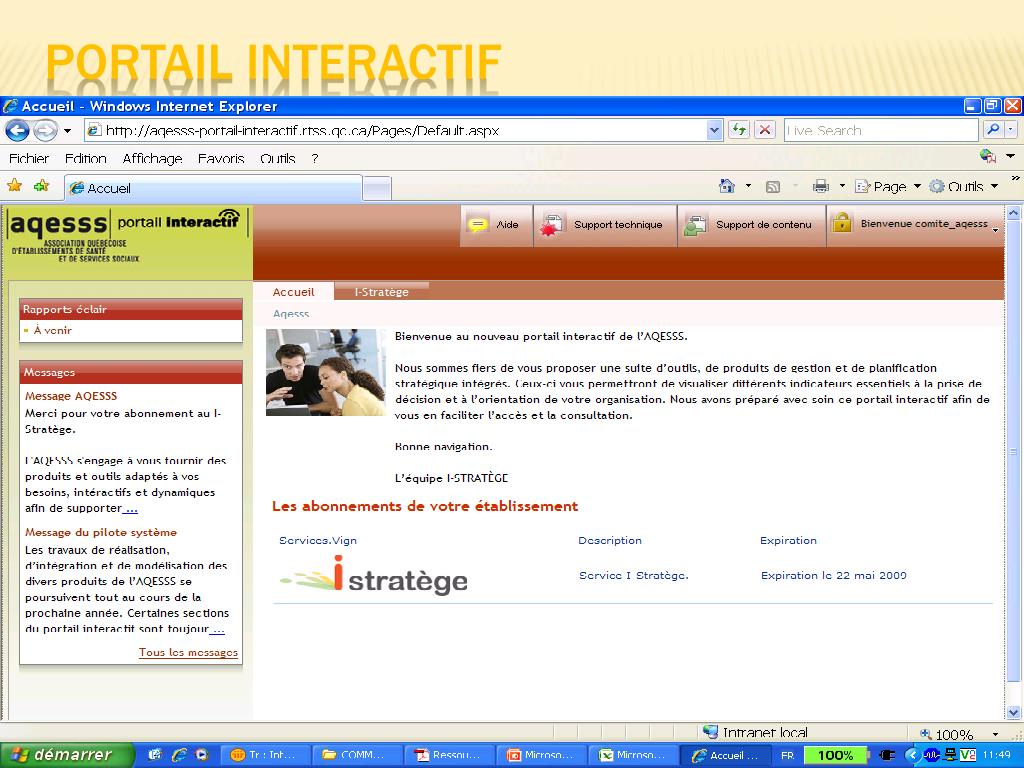Open the Favoris menu
This screenshot has width=1024, height=768.
point(221,159)
